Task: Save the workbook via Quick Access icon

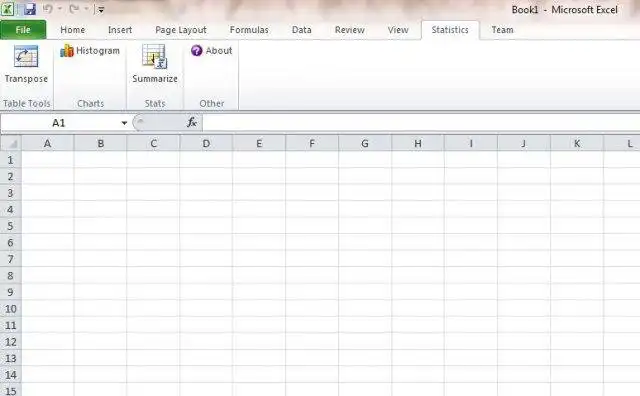Action: tap(30, 9)
